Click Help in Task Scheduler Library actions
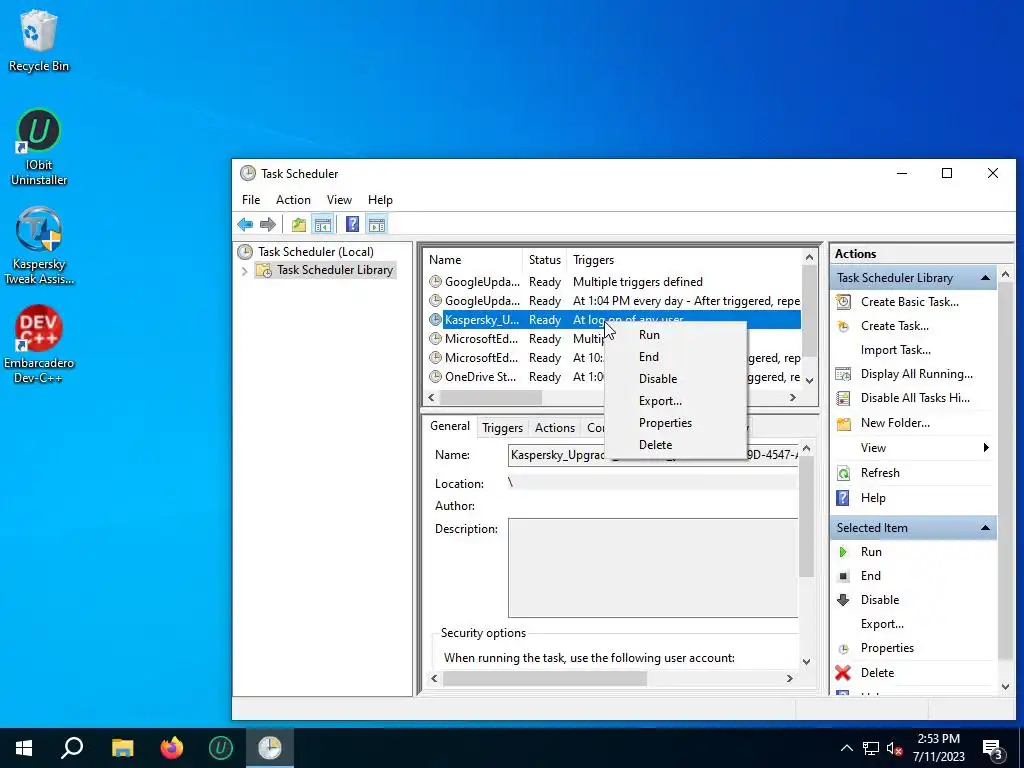This screenshot has height=768, width=1024. tap(872, 498)
